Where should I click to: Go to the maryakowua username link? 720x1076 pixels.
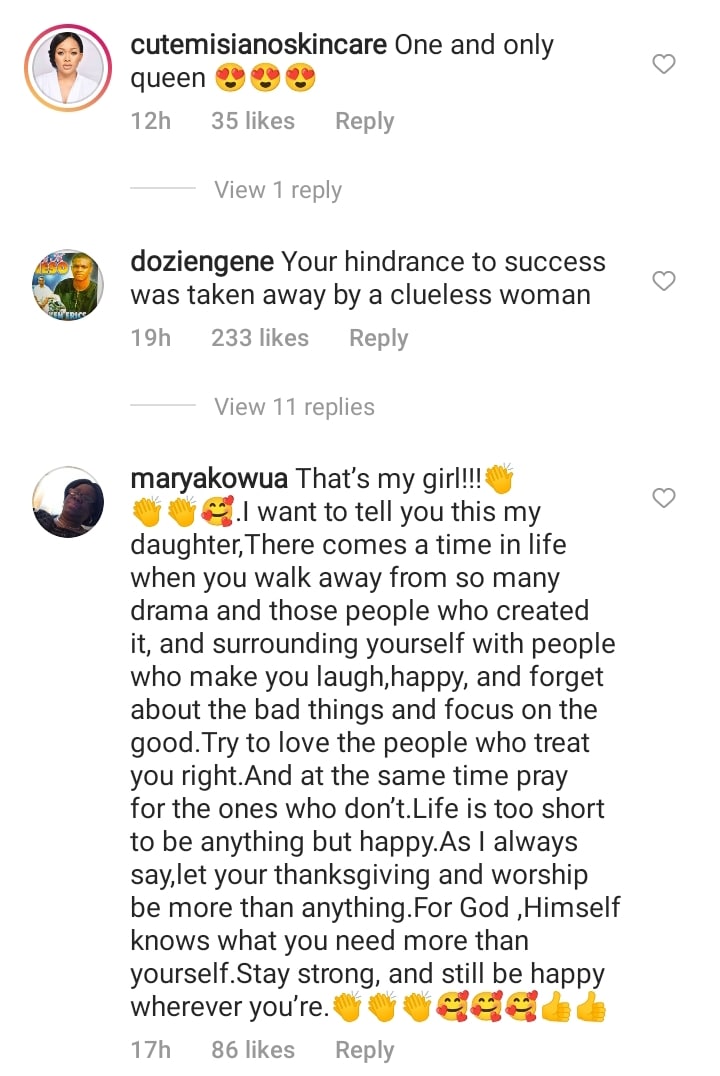click(211, 479)
